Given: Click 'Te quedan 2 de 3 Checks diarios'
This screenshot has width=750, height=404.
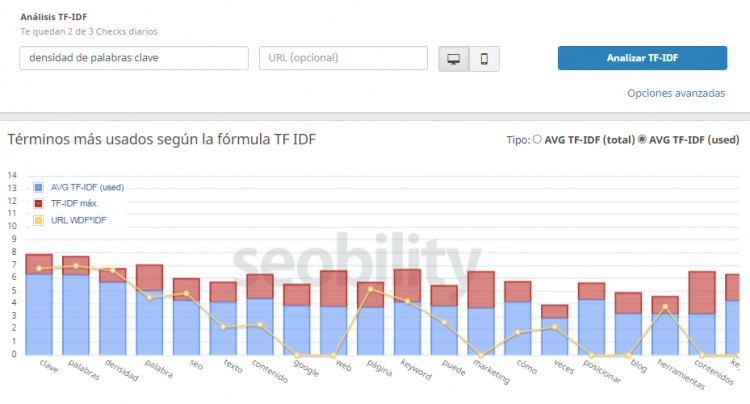Looking at the screenshot, I should 89,32.
